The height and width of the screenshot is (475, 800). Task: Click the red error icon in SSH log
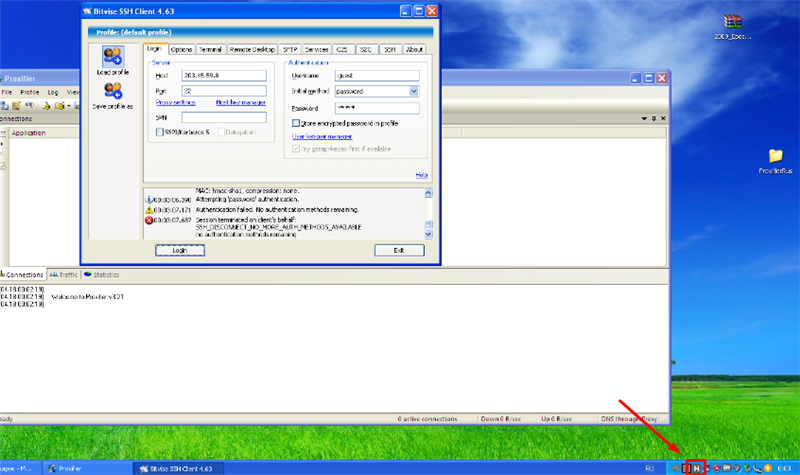149,220
